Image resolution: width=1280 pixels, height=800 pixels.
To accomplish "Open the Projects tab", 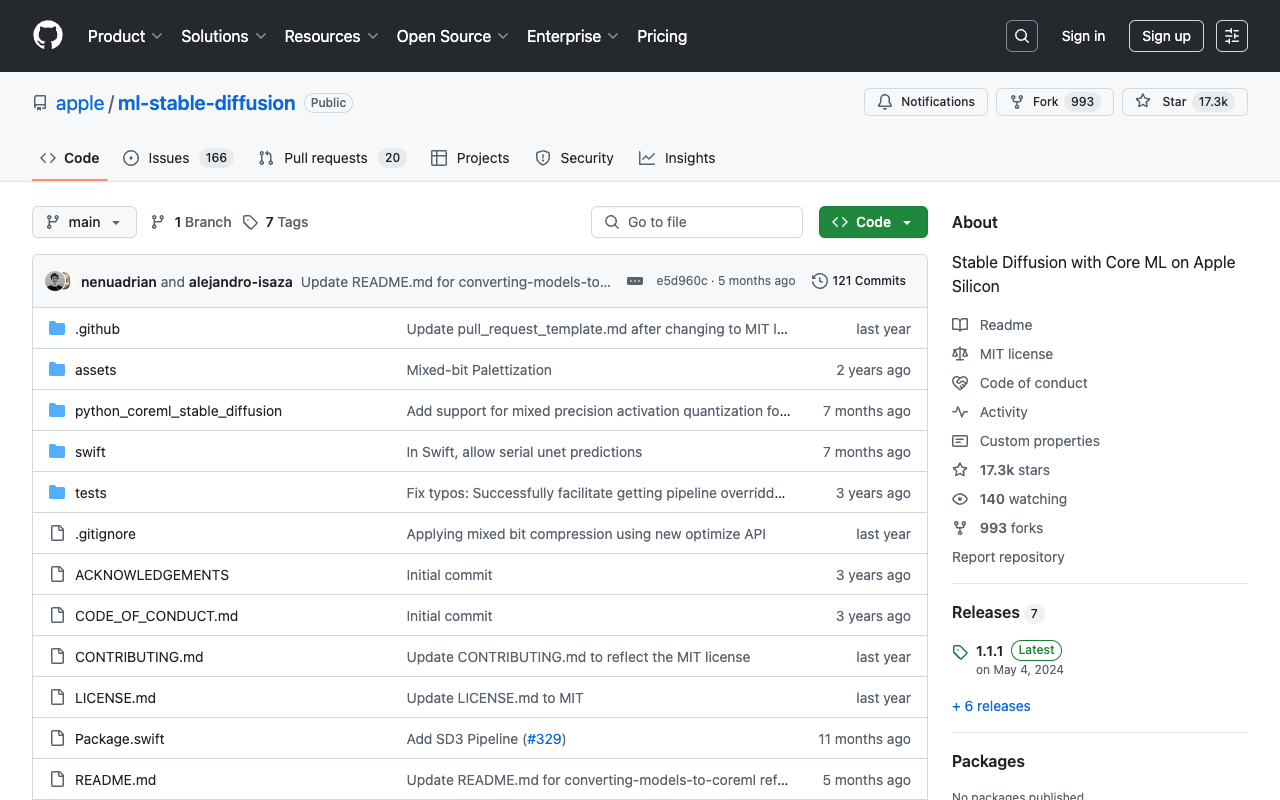I will tap(470, 158).
